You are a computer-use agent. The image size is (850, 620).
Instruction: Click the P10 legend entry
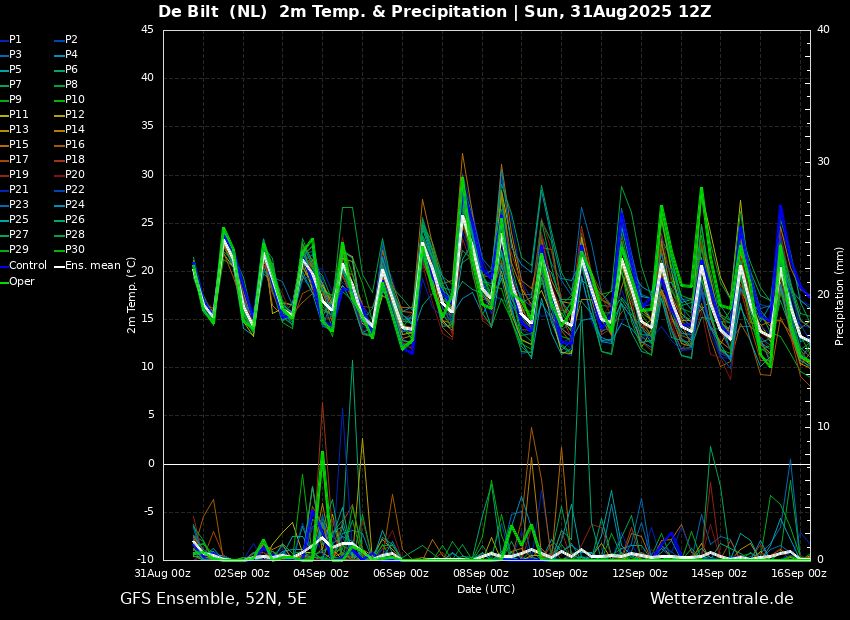pyautogui.click(x=70, y=99)
